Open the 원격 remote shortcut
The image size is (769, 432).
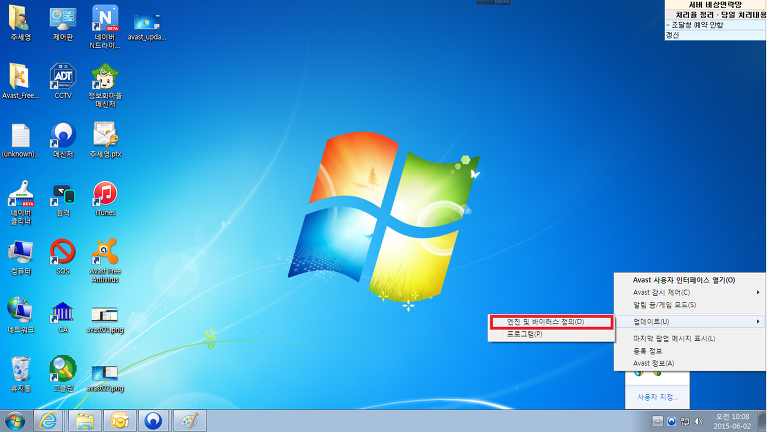pyautogui.click(x=63, y=199)
